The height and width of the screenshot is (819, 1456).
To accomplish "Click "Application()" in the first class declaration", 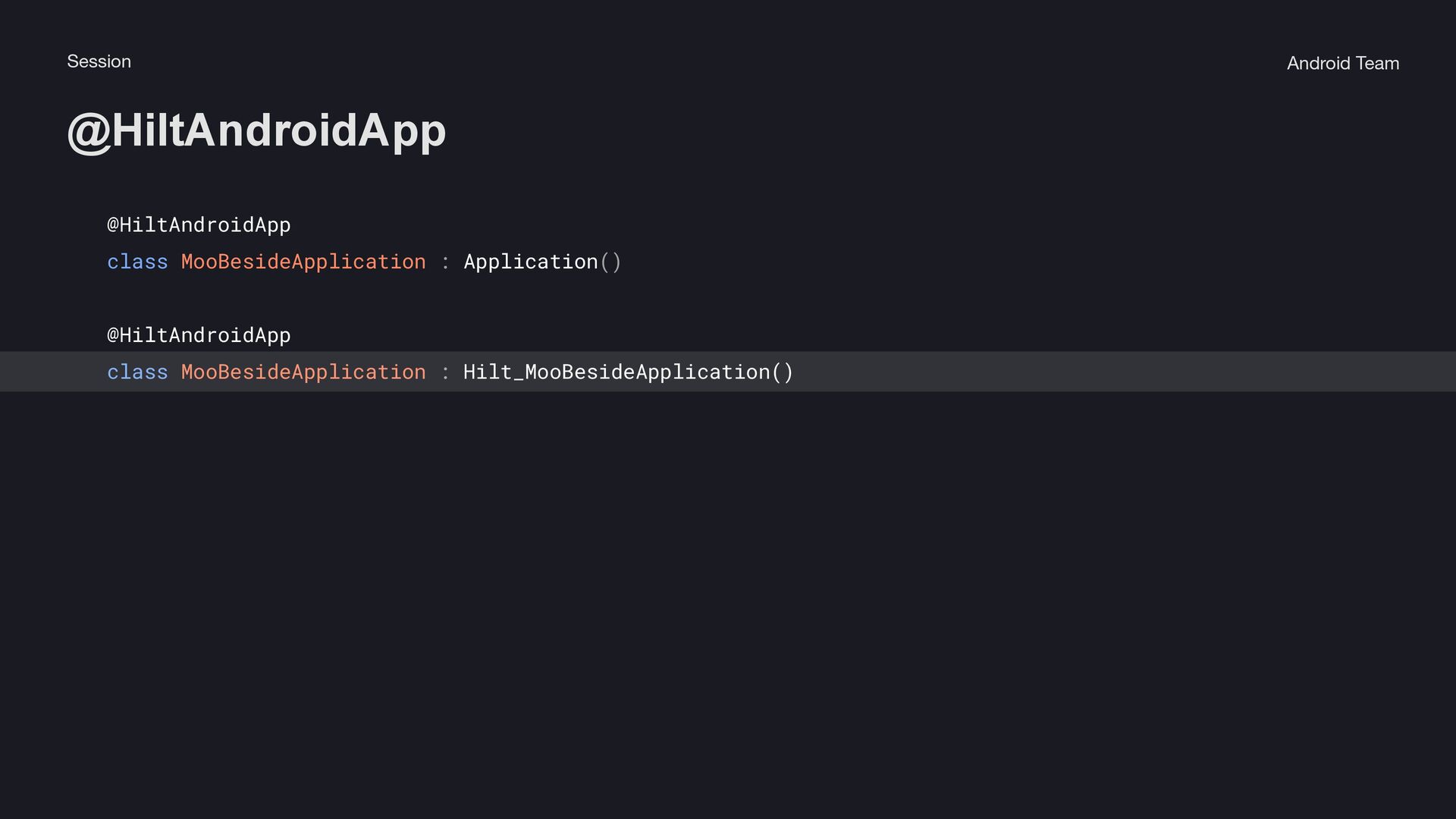I will pos(543,262).
